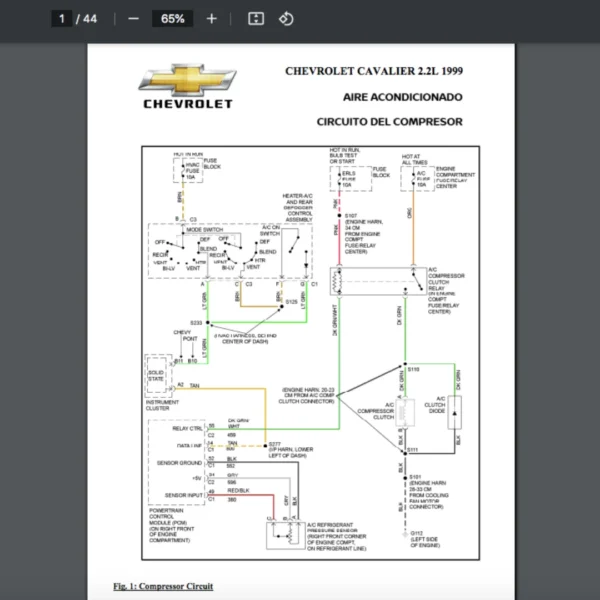Click the SENSOR GROUND label
Image resolution: width=600 pixels, height=600 pixels.
tap(179, 463)
